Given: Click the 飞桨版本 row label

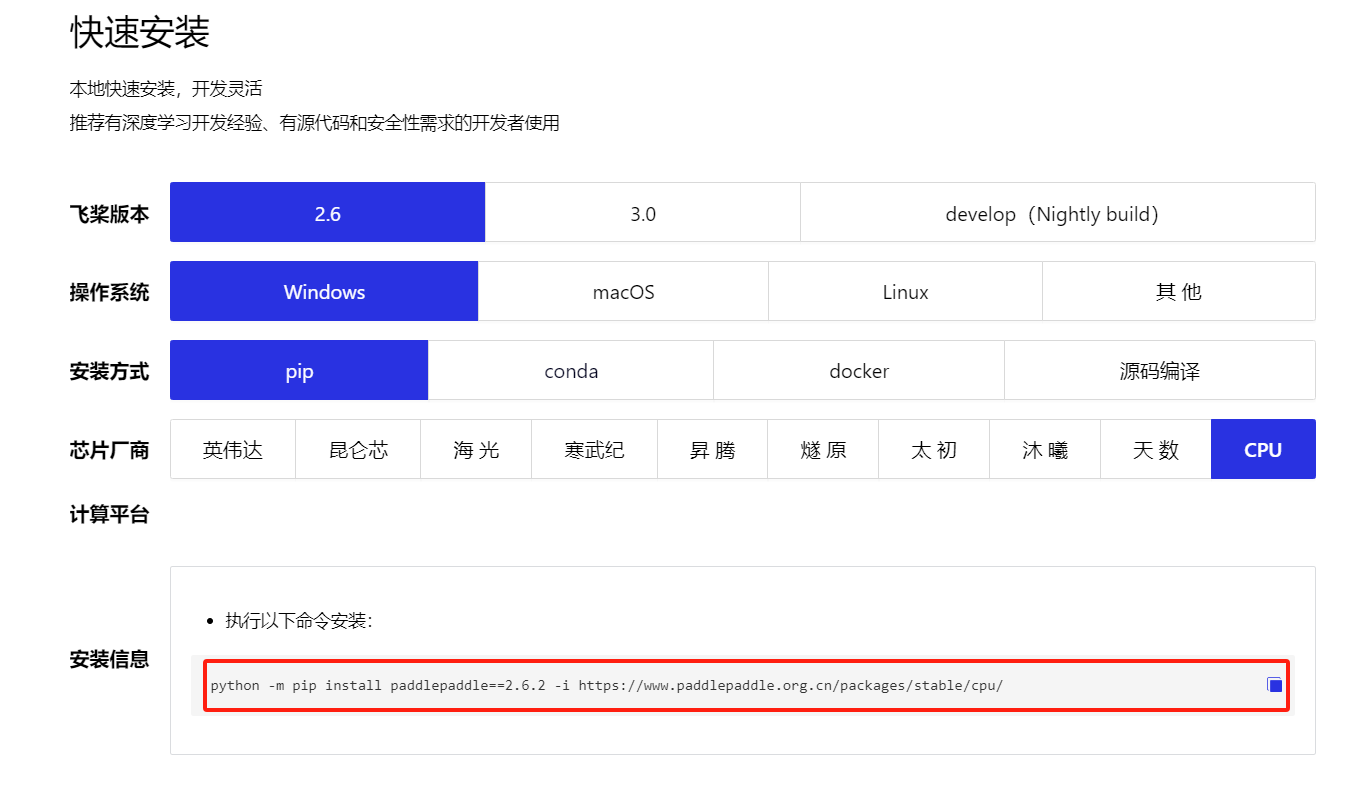Looking at the screenshot, I should pos(109,213).
